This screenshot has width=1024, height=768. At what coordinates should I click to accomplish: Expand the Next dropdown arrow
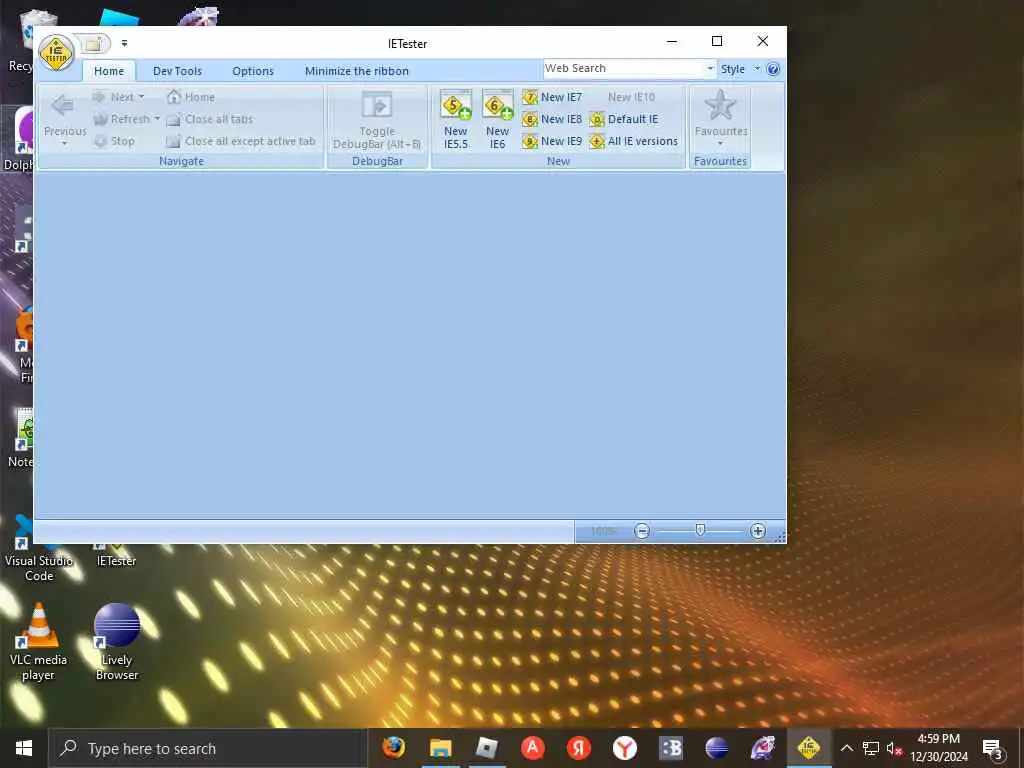141,97
